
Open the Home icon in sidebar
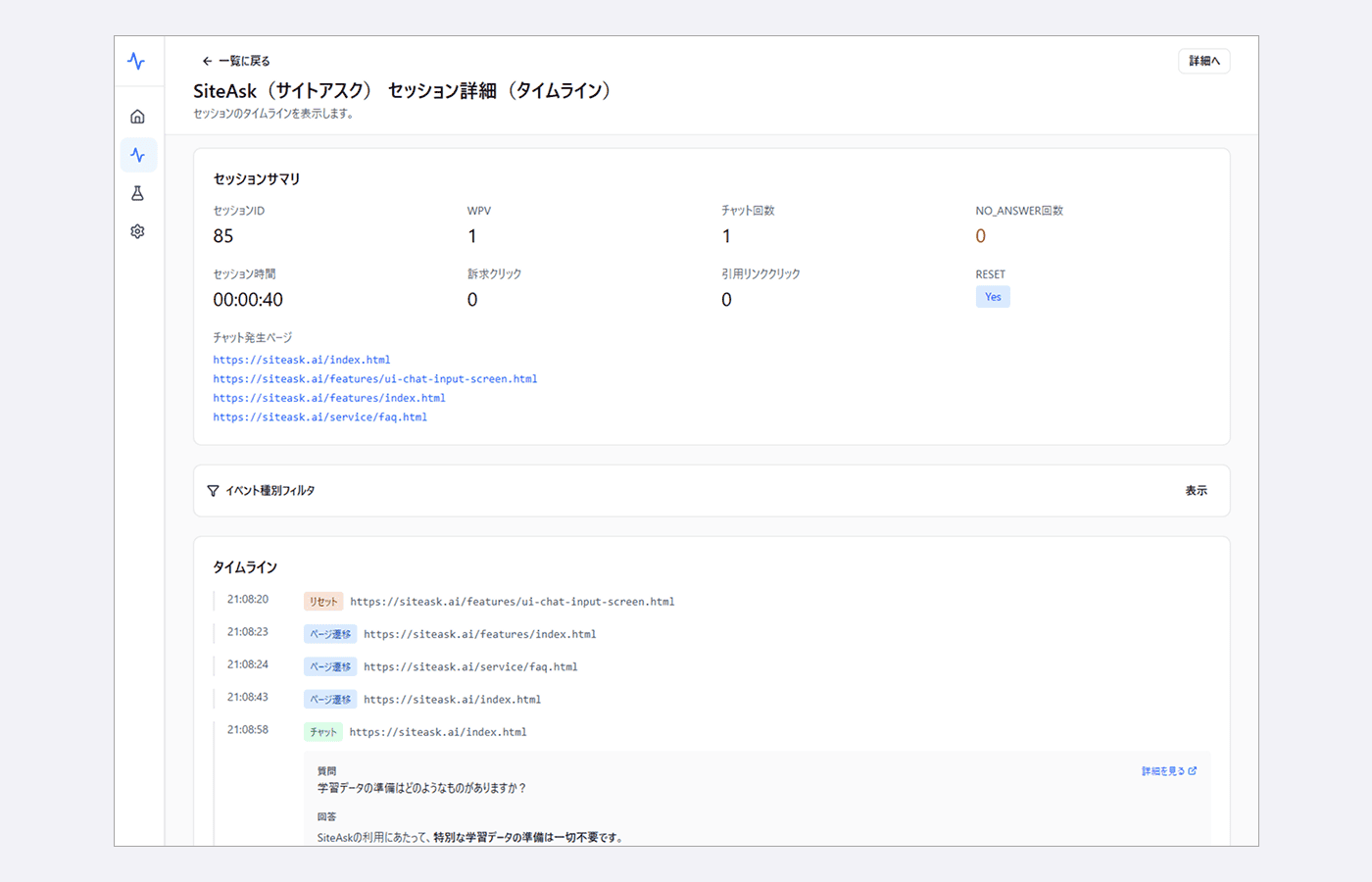pyautogui.click(x=137, y=117)
